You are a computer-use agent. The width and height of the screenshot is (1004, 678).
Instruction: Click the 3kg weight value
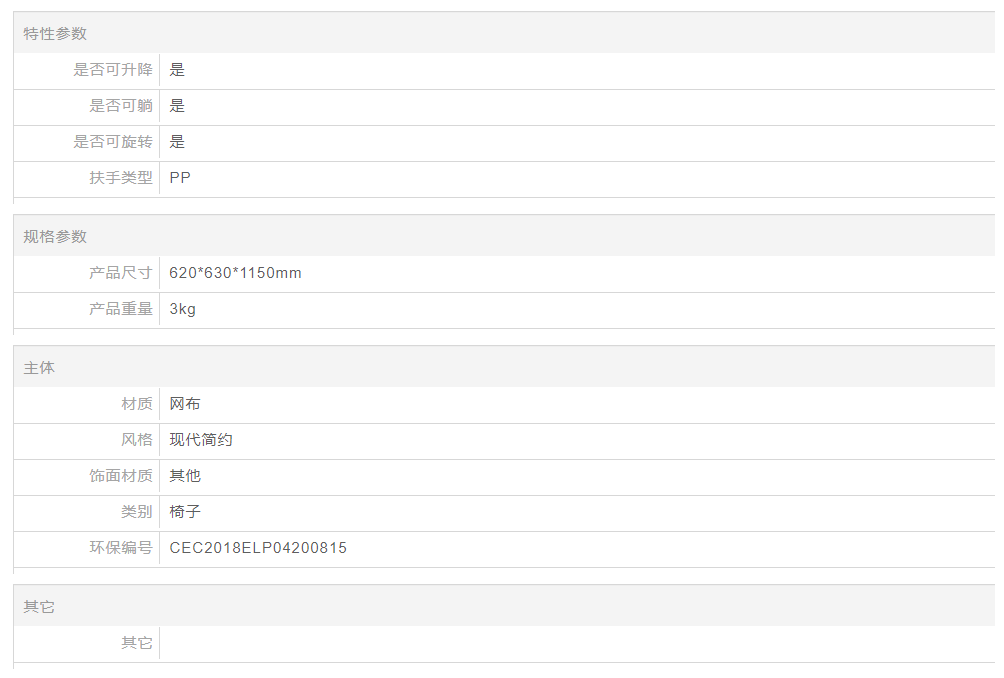[183, 309]
